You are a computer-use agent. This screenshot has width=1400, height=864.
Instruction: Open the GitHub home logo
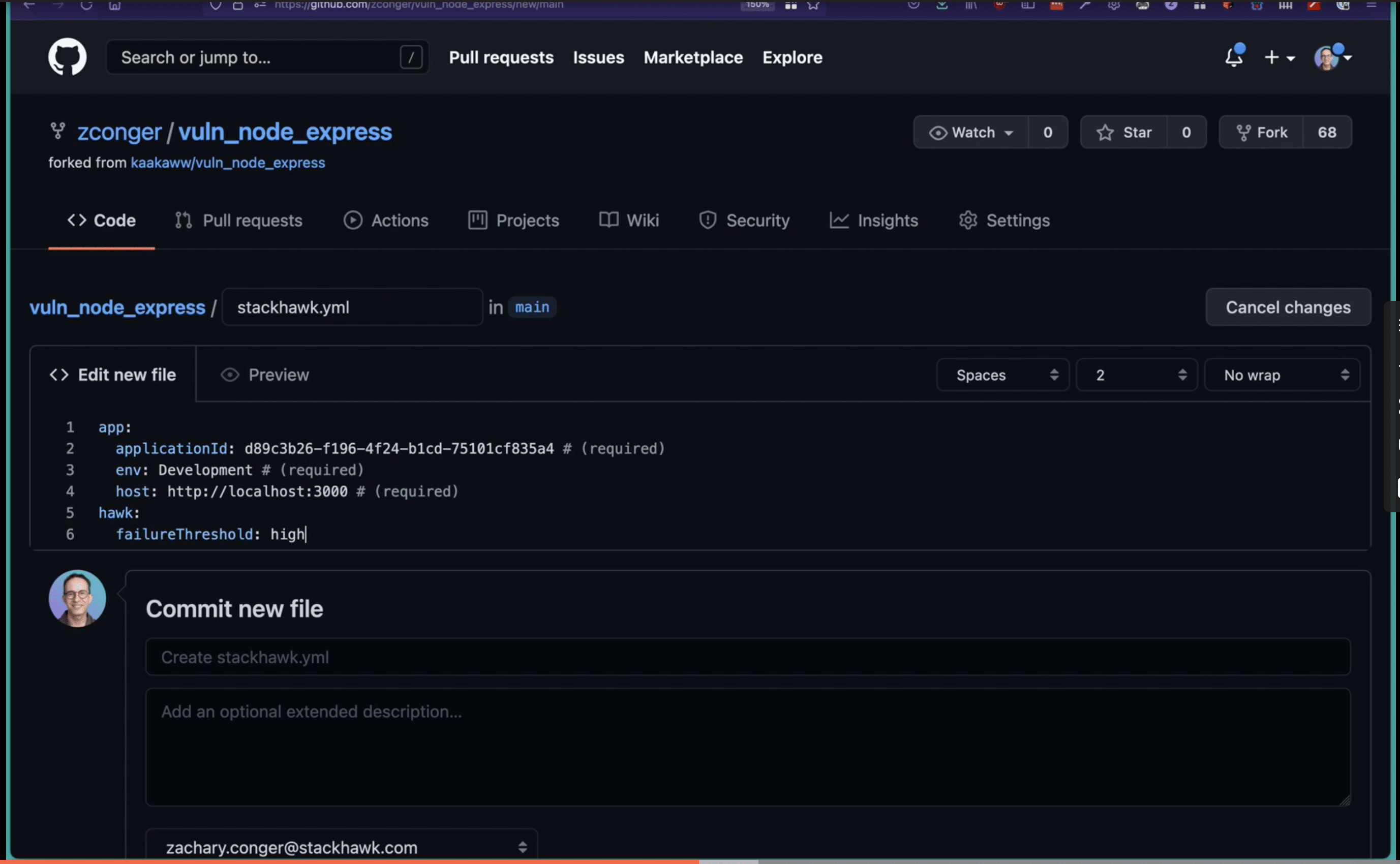pyautogui.click(x=68, y=57)
